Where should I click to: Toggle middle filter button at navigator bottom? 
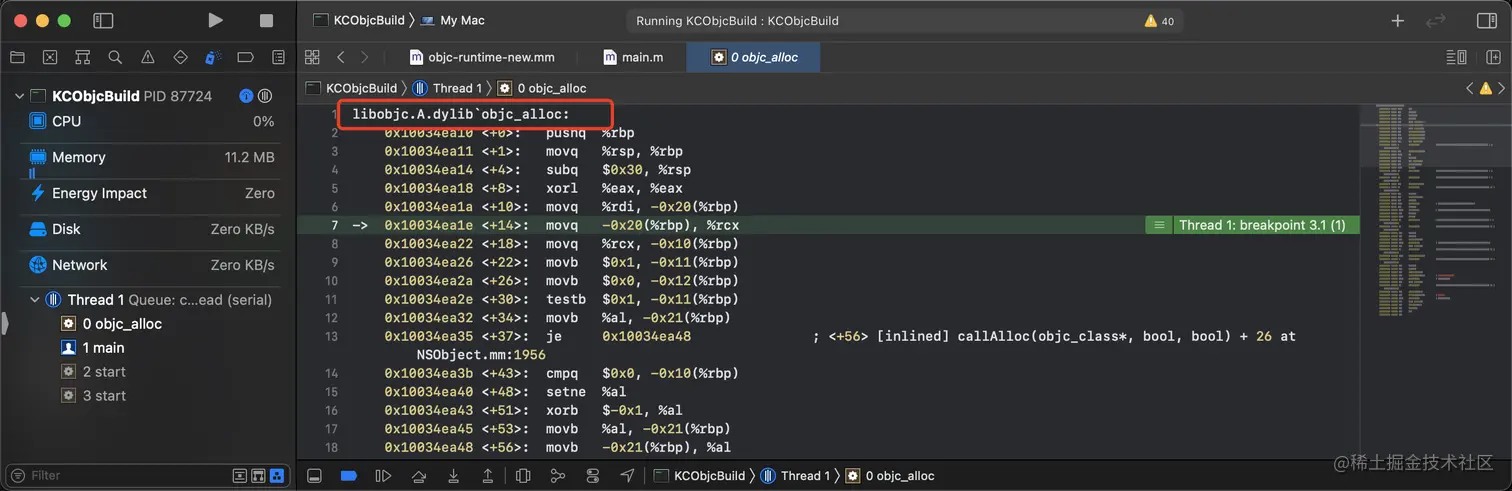tap(258, 476)
